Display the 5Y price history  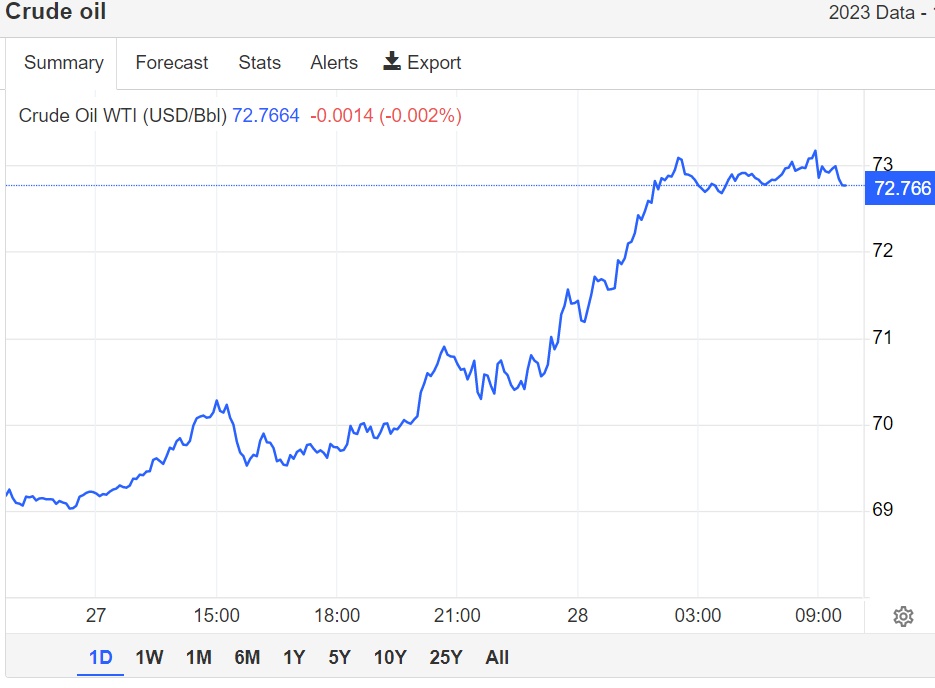point(340,657)
